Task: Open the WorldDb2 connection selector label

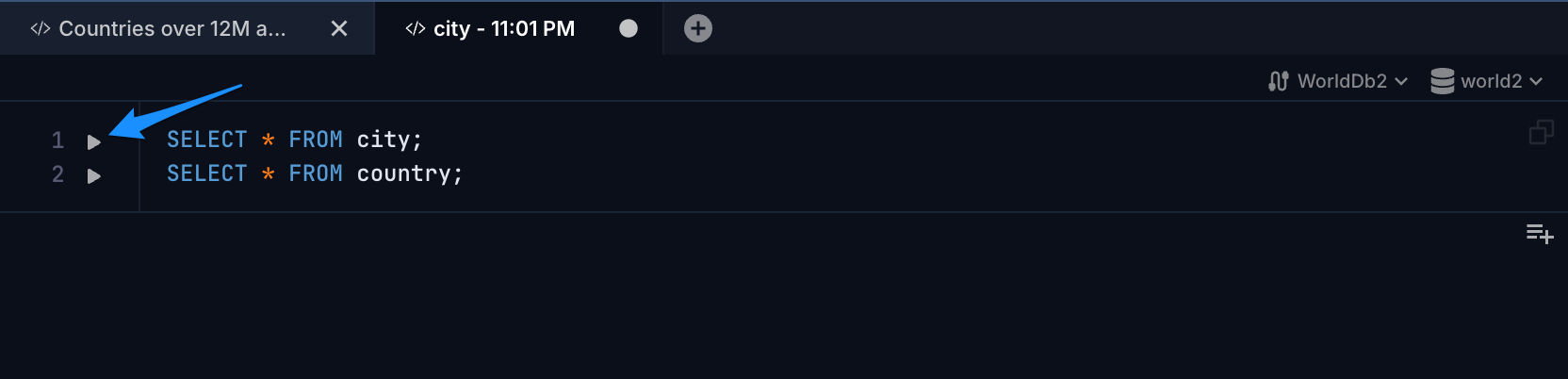Action: [1342, 81]
